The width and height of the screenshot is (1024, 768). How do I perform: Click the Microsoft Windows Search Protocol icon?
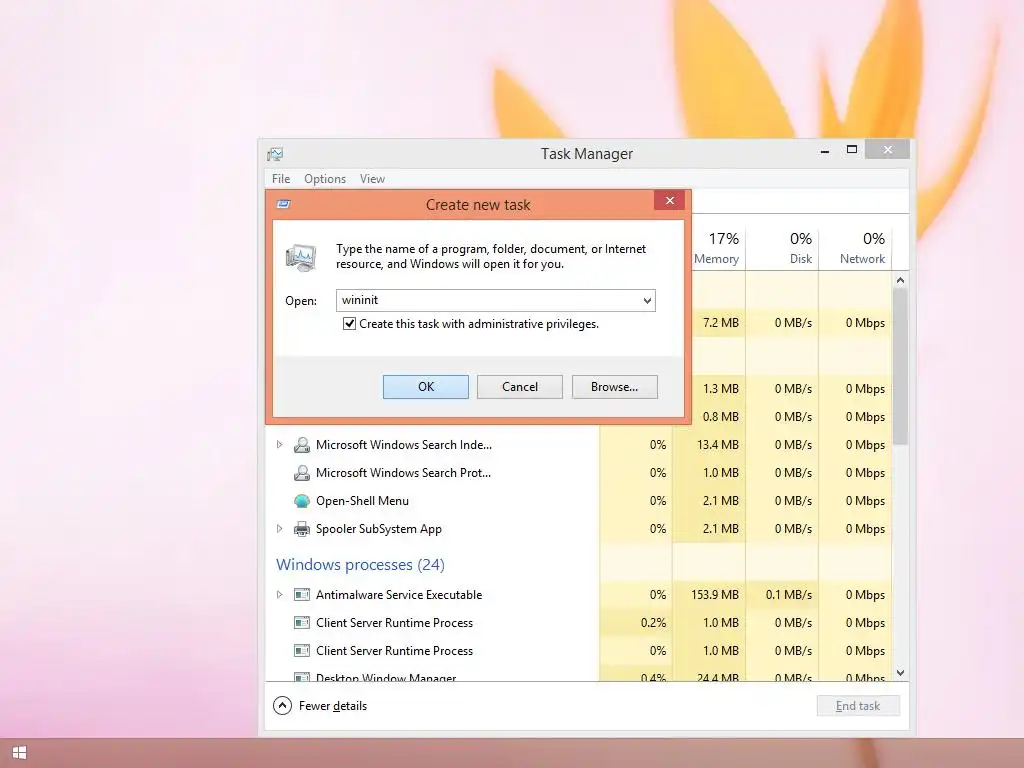302,473
